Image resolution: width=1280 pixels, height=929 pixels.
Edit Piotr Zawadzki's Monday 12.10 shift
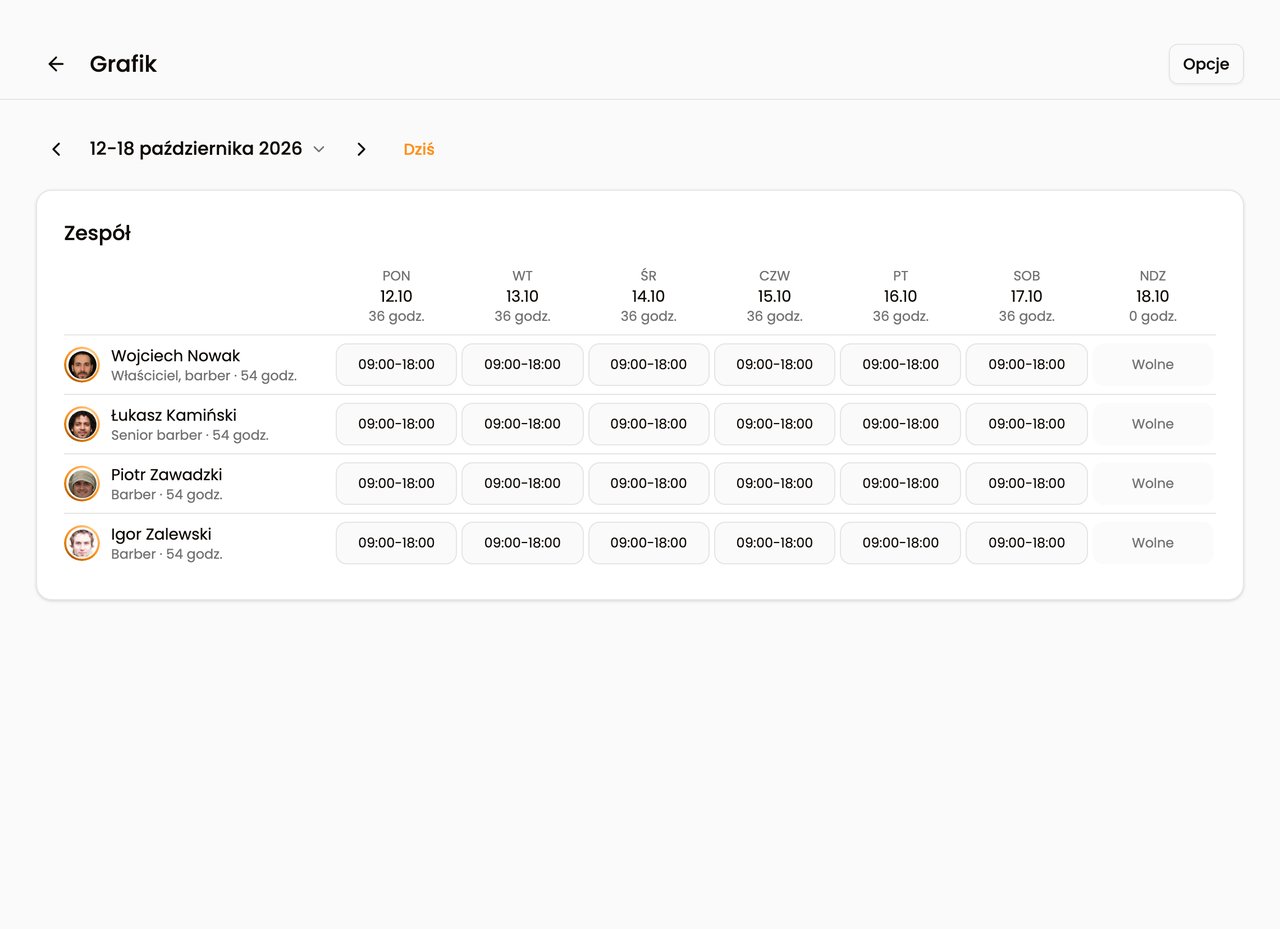point(396,484)
